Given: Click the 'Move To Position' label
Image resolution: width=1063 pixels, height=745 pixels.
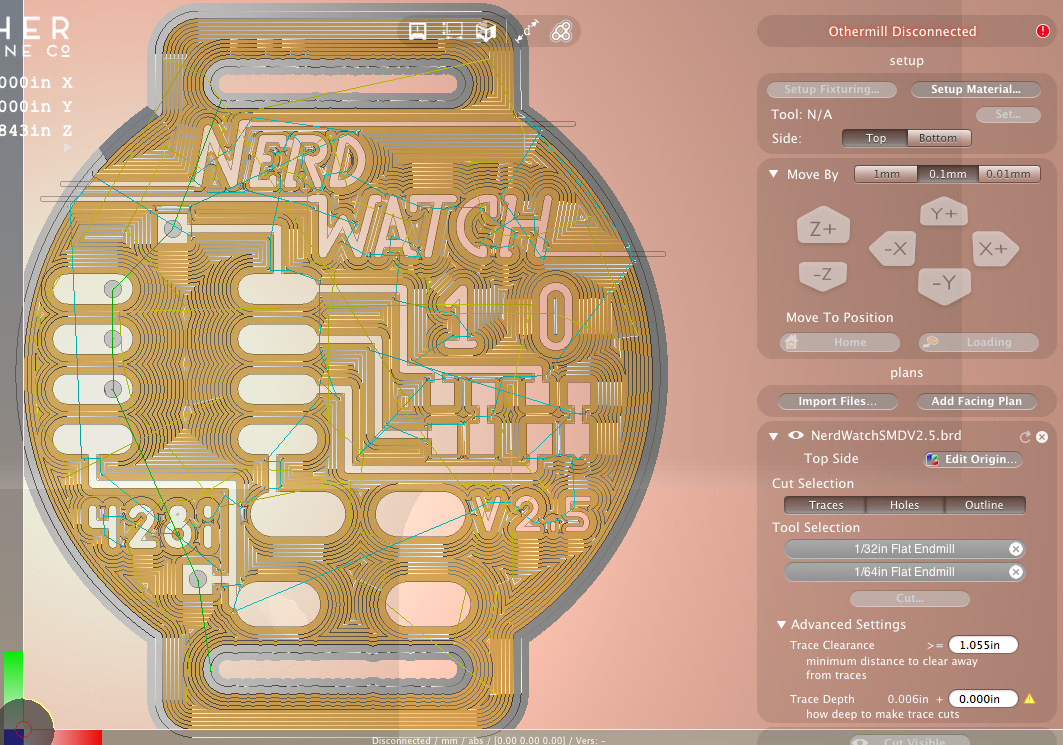Looking at the screenshot, I should 839,317.
